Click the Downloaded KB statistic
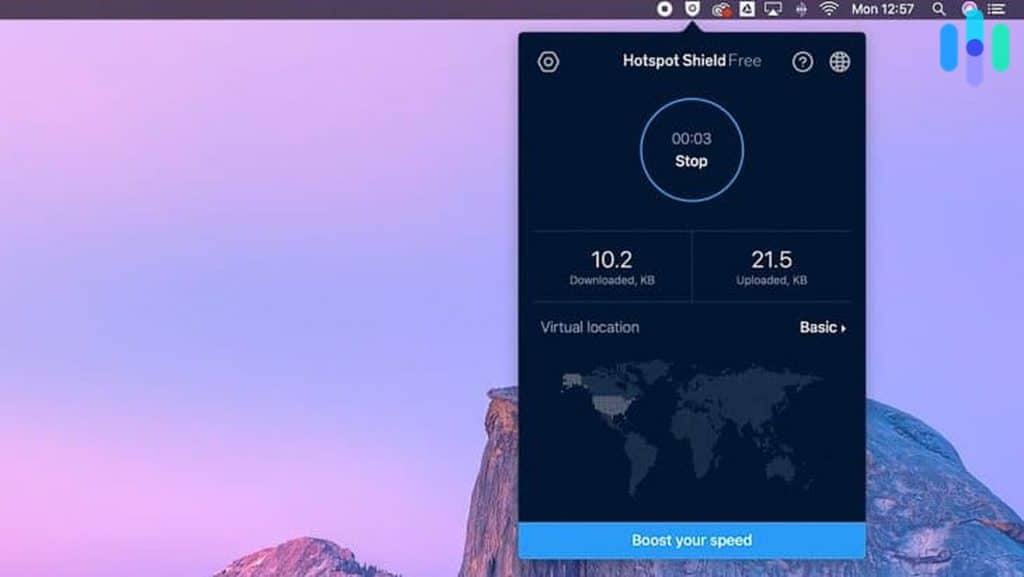The height and width of the screenshot is (577, 1024). pos(612,266)
